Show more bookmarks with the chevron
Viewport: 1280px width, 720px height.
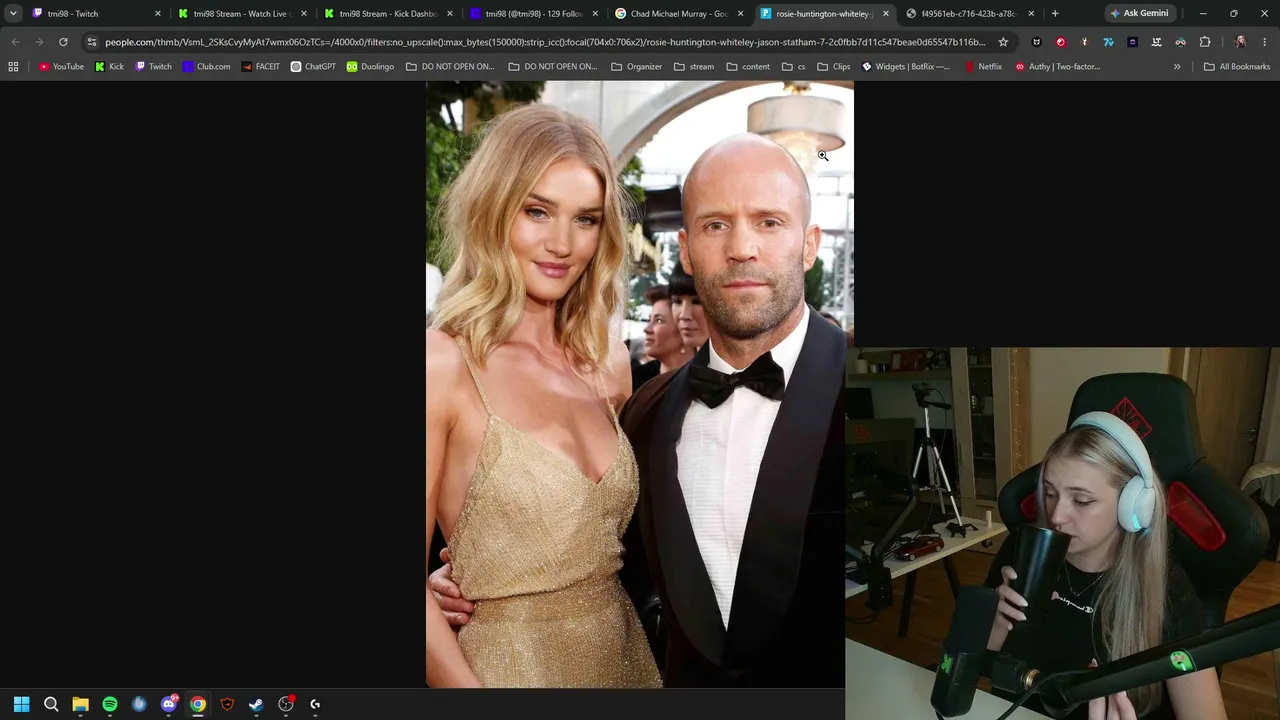pos(1177,67)
